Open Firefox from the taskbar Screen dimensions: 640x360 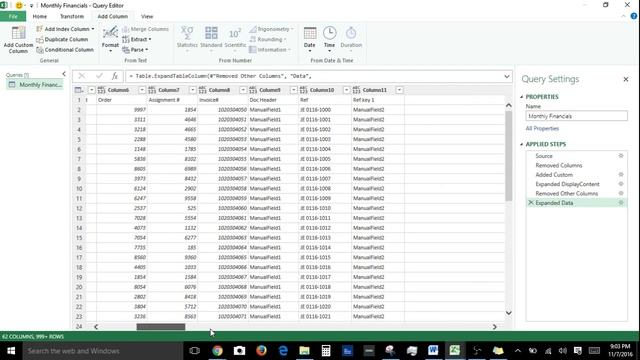pos(261,351)
